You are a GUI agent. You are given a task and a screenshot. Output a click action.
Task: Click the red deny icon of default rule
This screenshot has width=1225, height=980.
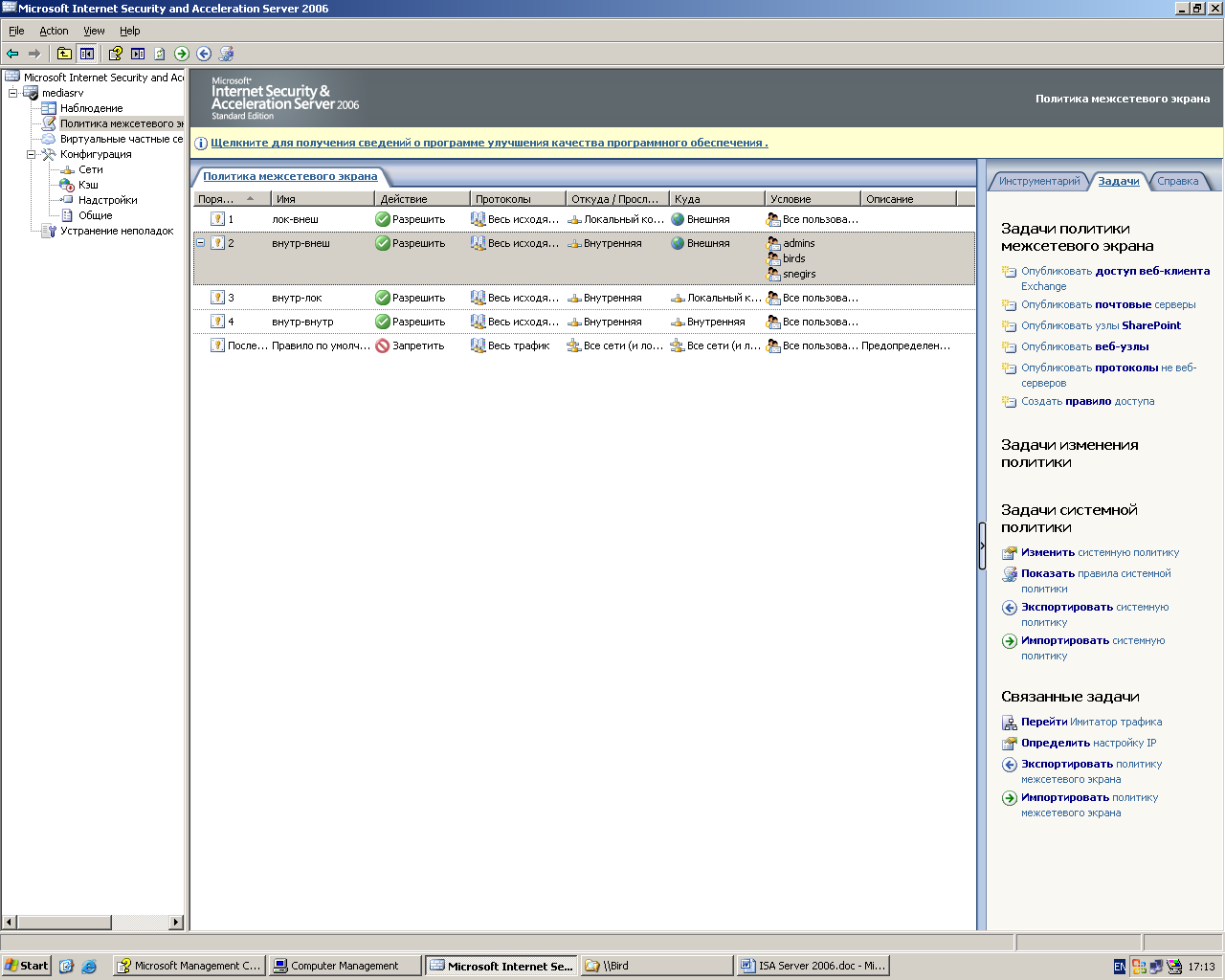click(383, 345)
